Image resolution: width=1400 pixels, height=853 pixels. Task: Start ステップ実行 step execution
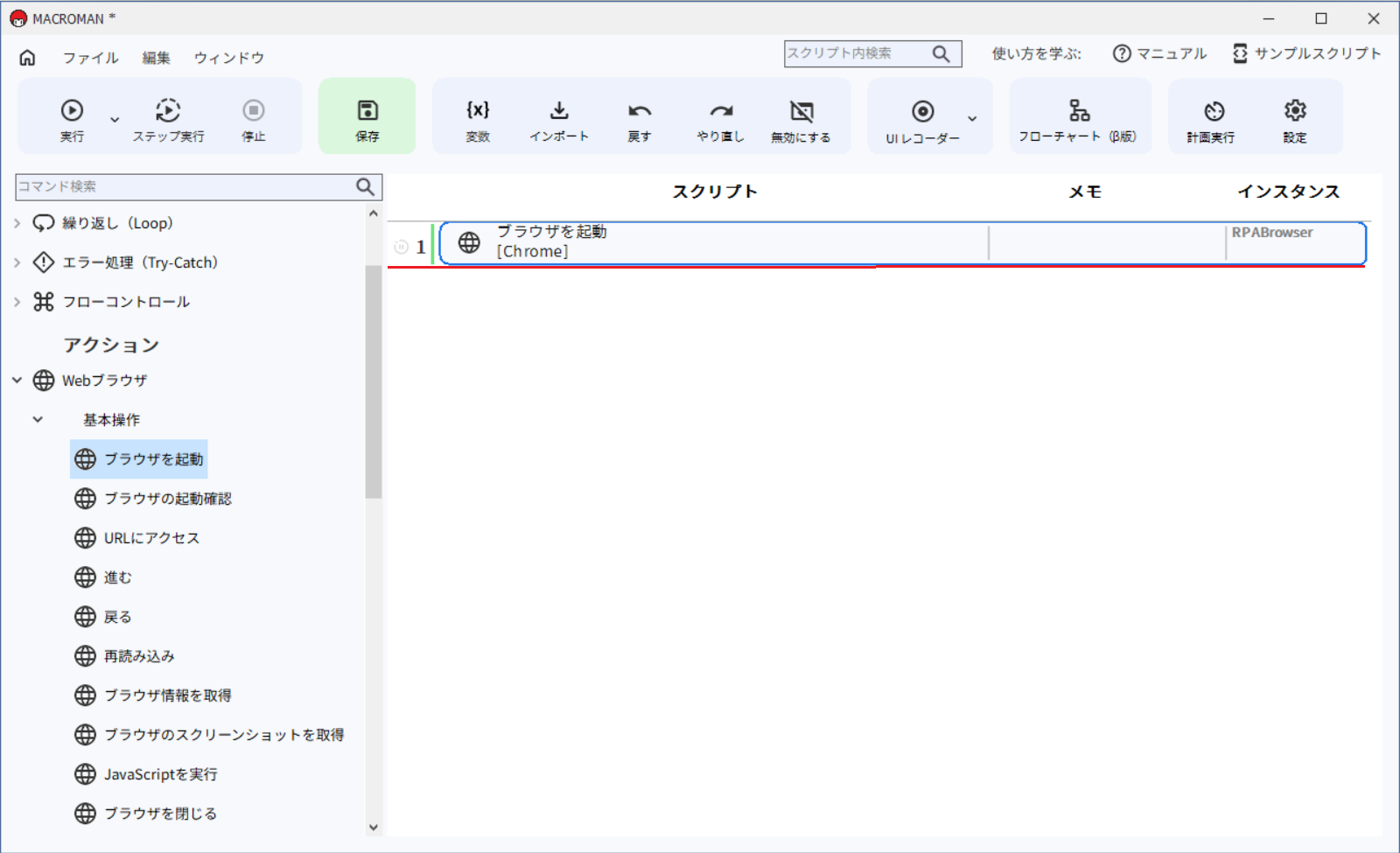168,120
